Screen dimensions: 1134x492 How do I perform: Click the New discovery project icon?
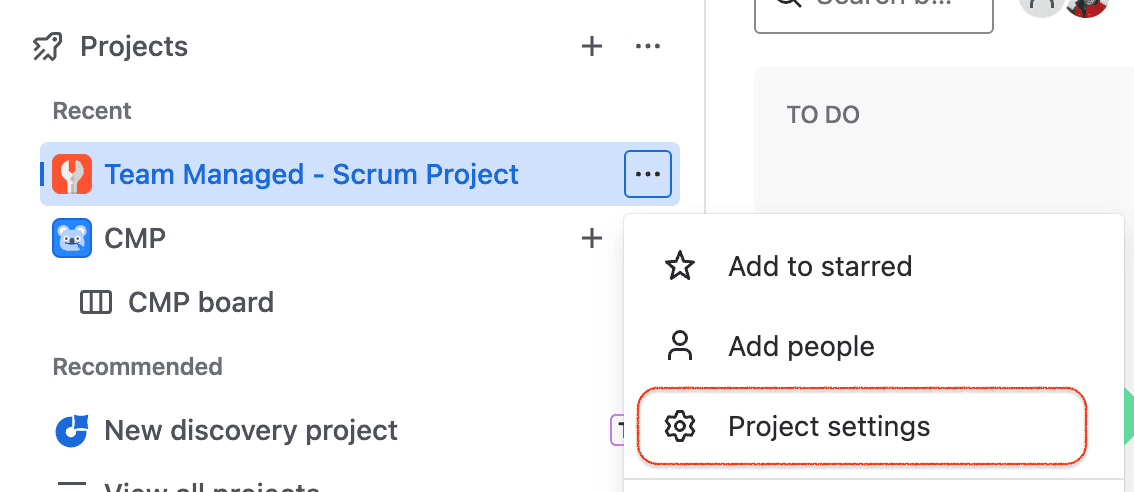pyautogui.click(x=72, y=431)
